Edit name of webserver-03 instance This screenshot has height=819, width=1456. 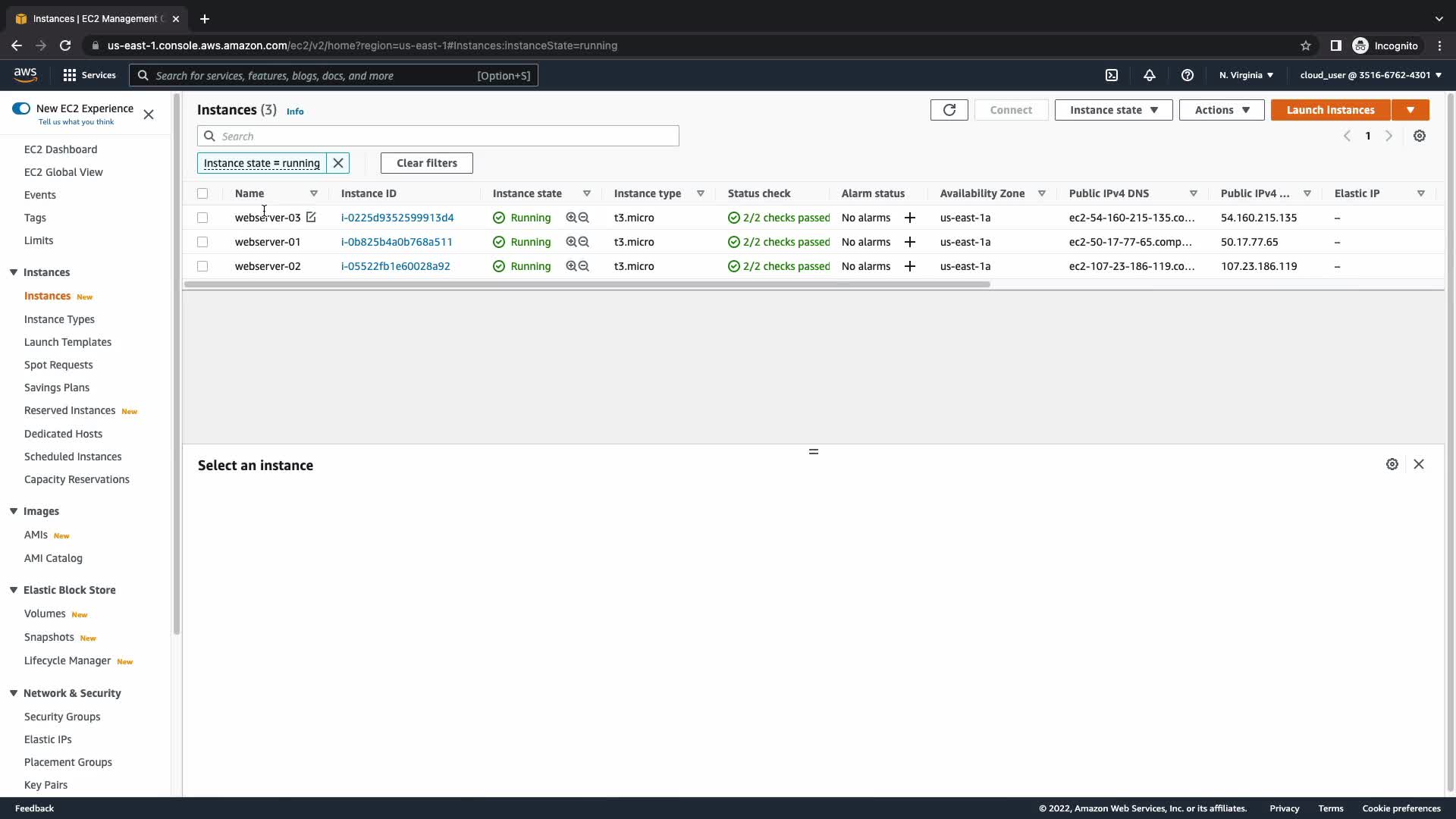coord(311,218)
